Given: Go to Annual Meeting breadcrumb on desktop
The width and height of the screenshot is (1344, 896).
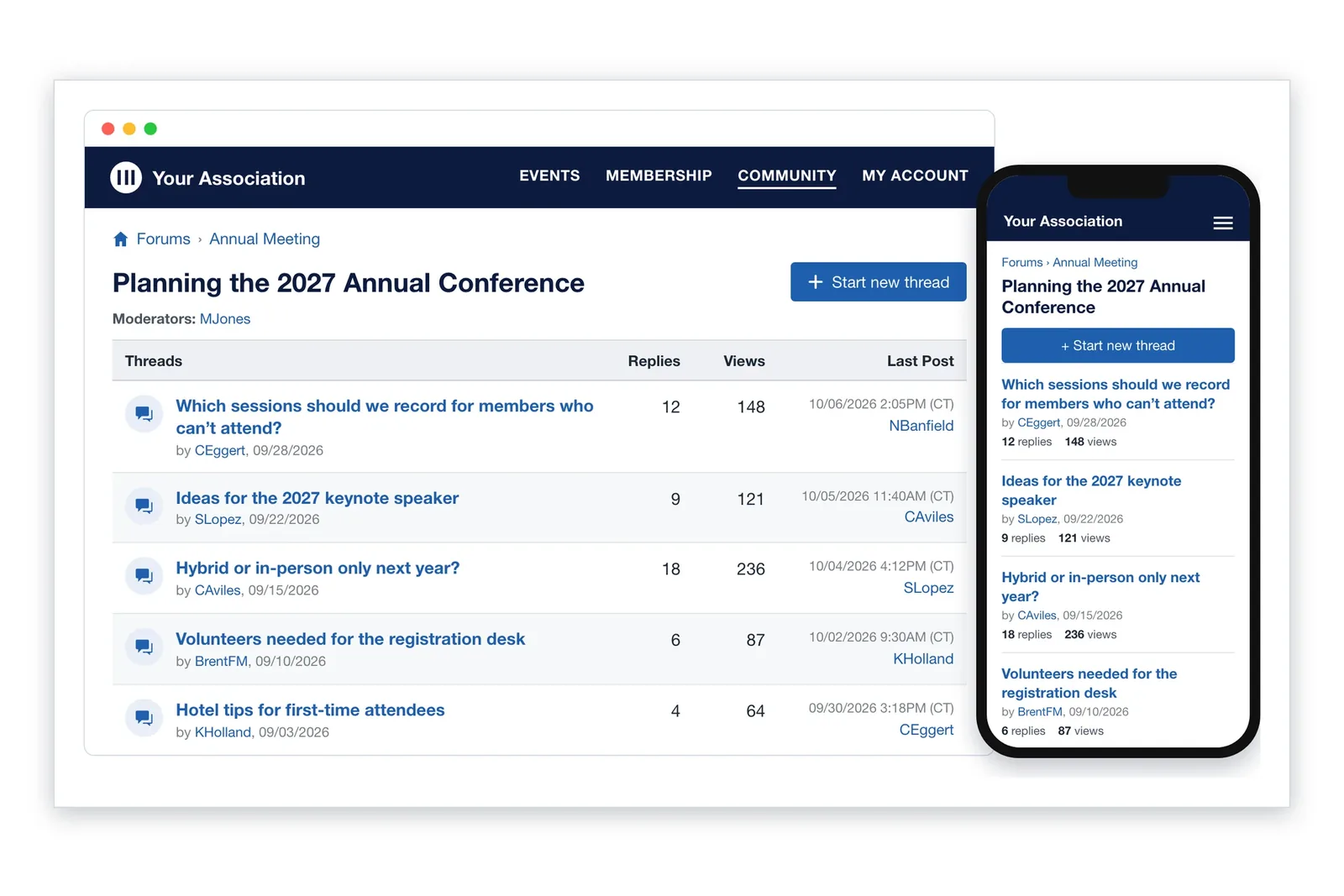Looking at the screenshot, I should pyautogui.click(x=265, y=239).
